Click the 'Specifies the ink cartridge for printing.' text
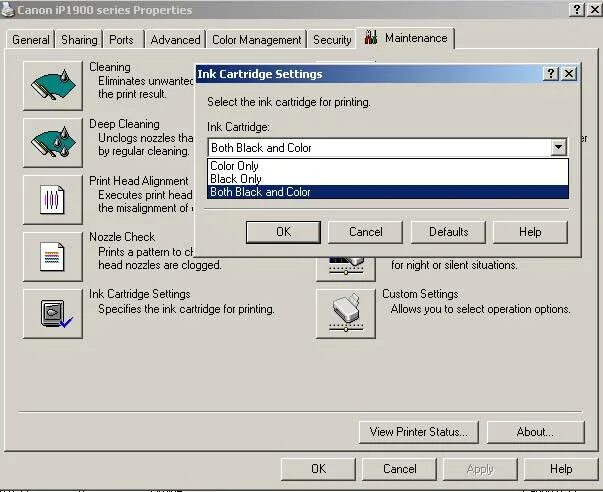Viewport: 603px width, 492px height. coord(187,309)
